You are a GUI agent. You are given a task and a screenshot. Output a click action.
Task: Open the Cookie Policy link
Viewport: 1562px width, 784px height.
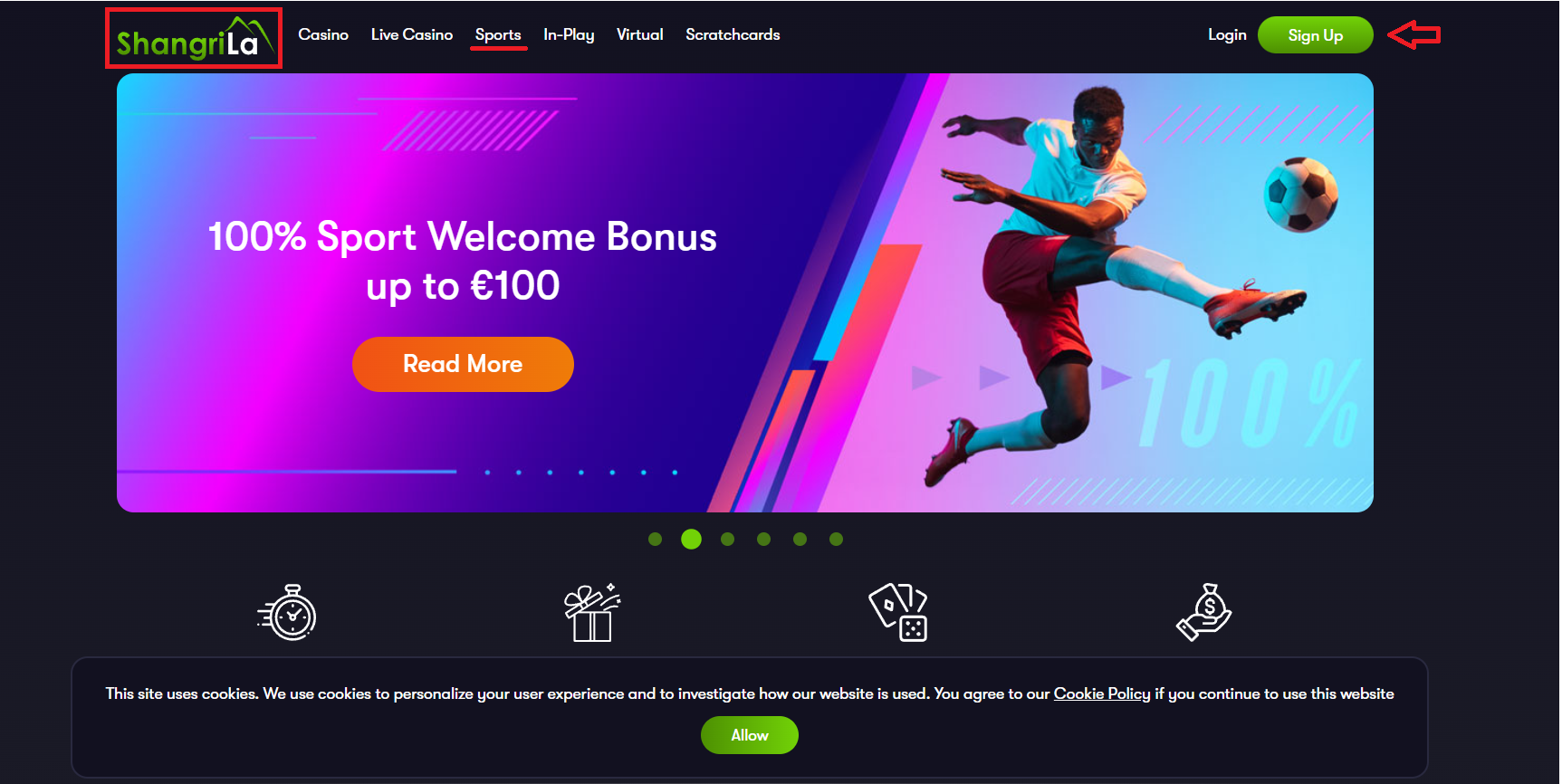1102,693
